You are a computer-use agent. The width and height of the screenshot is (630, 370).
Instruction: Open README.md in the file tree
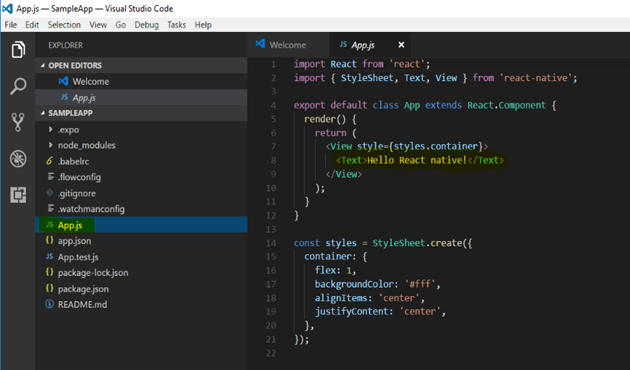click(x=141, y=304)
